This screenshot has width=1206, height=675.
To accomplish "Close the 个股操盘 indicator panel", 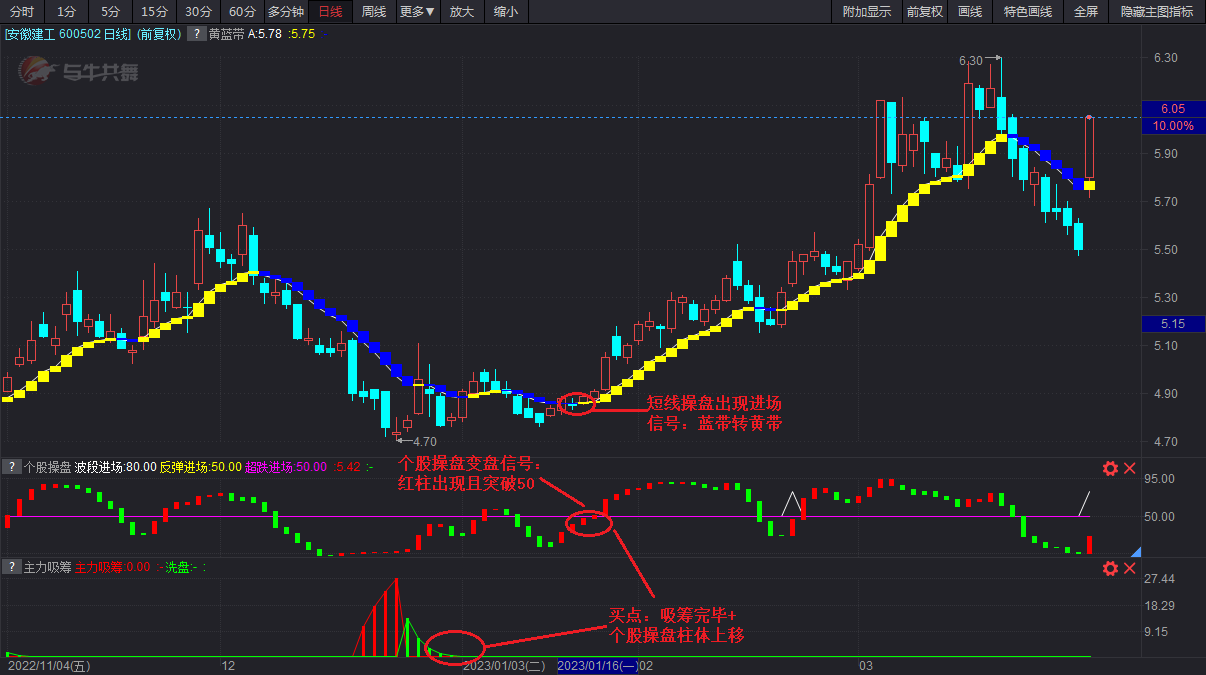I will (1130, 468).
